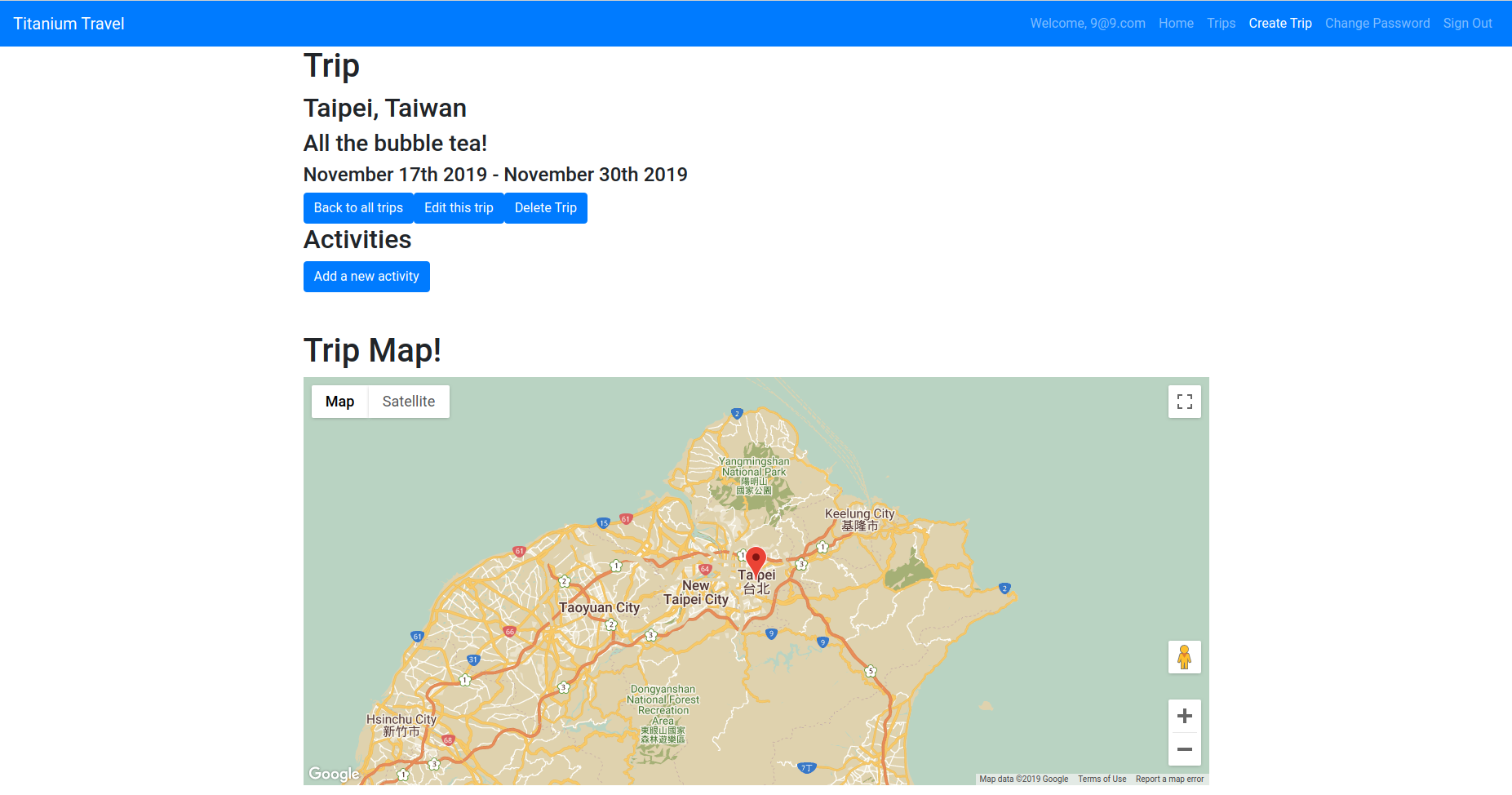Open the Trips page in navbar
The height and width of the screenshot is (795, 1512).
point(1221,24)
